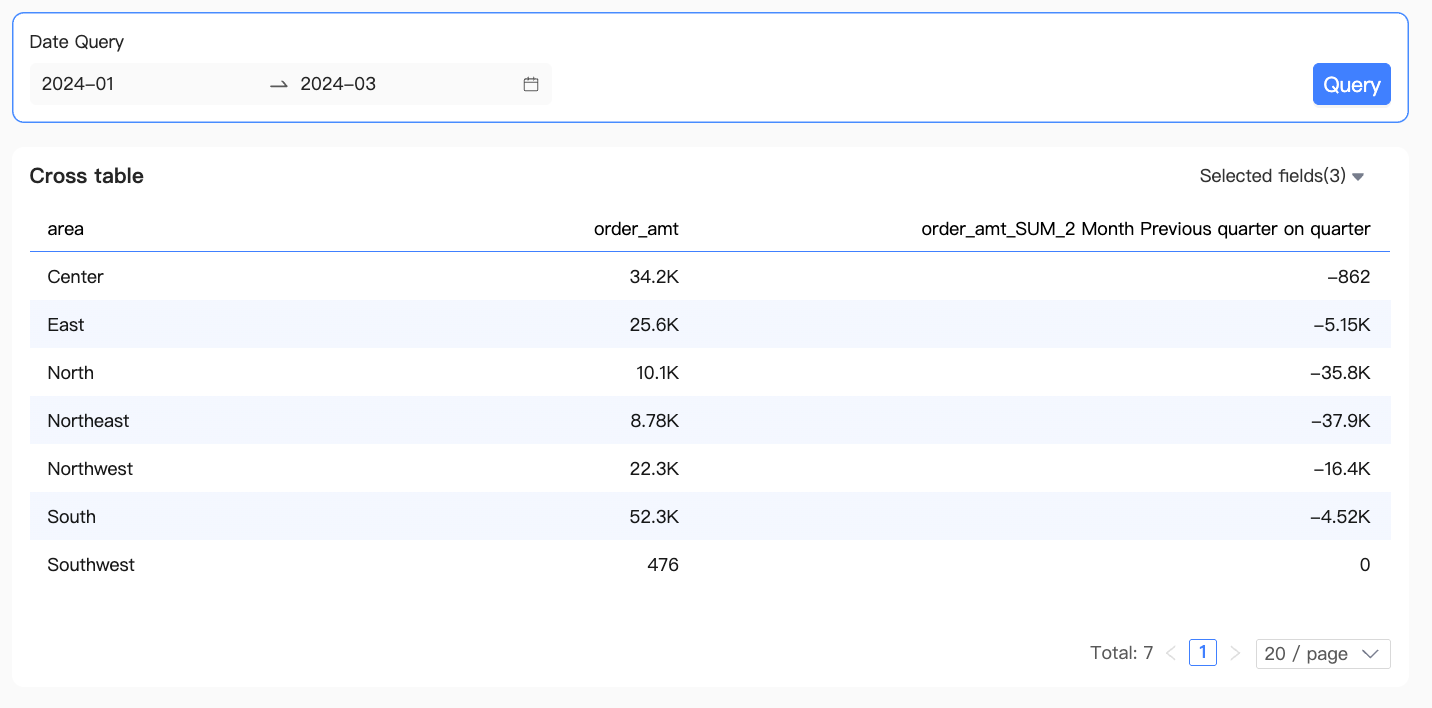Click the Total: 7 count label
Viewport: 1432px width, 708px height.
tap(1122, 654)
